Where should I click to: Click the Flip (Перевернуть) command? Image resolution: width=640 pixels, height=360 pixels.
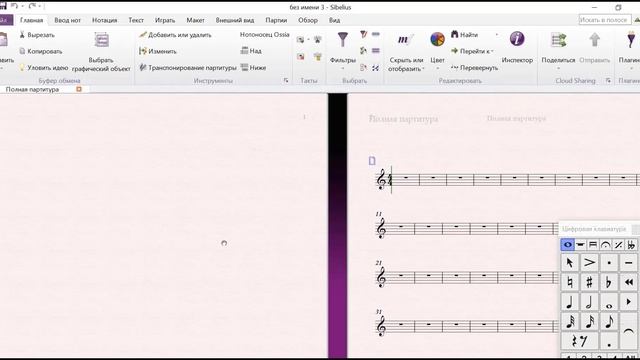point(475,68)
